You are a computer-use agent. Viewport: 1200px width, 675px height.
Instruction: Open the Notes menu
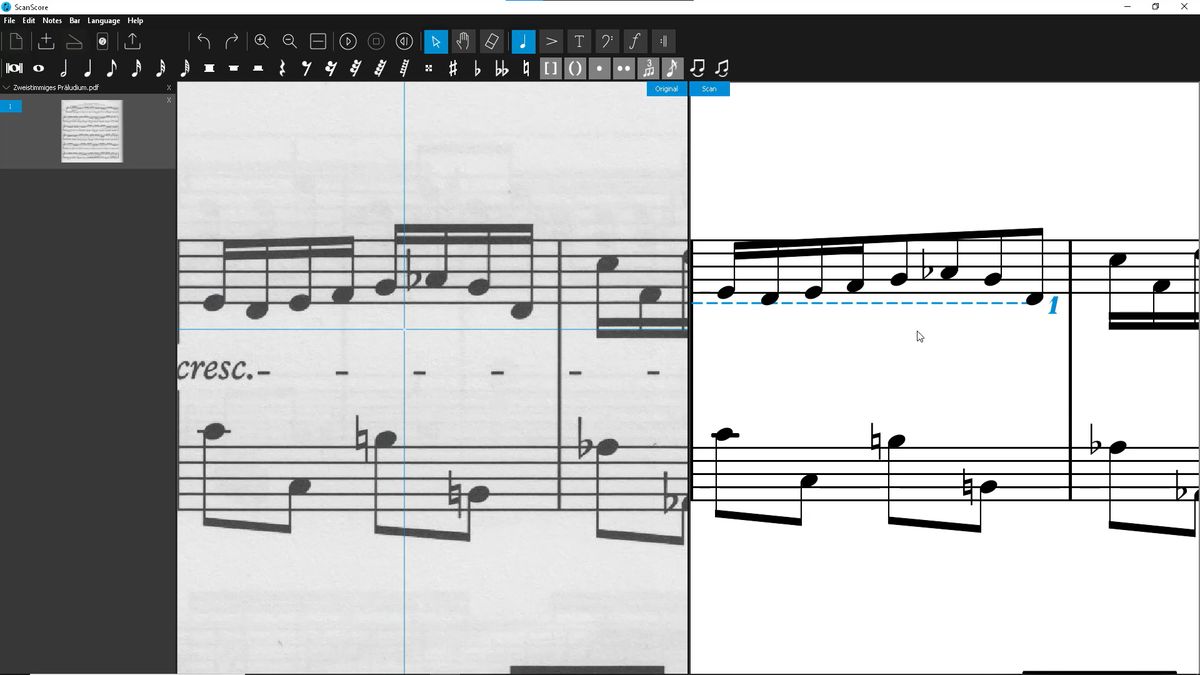pos(51,19)
